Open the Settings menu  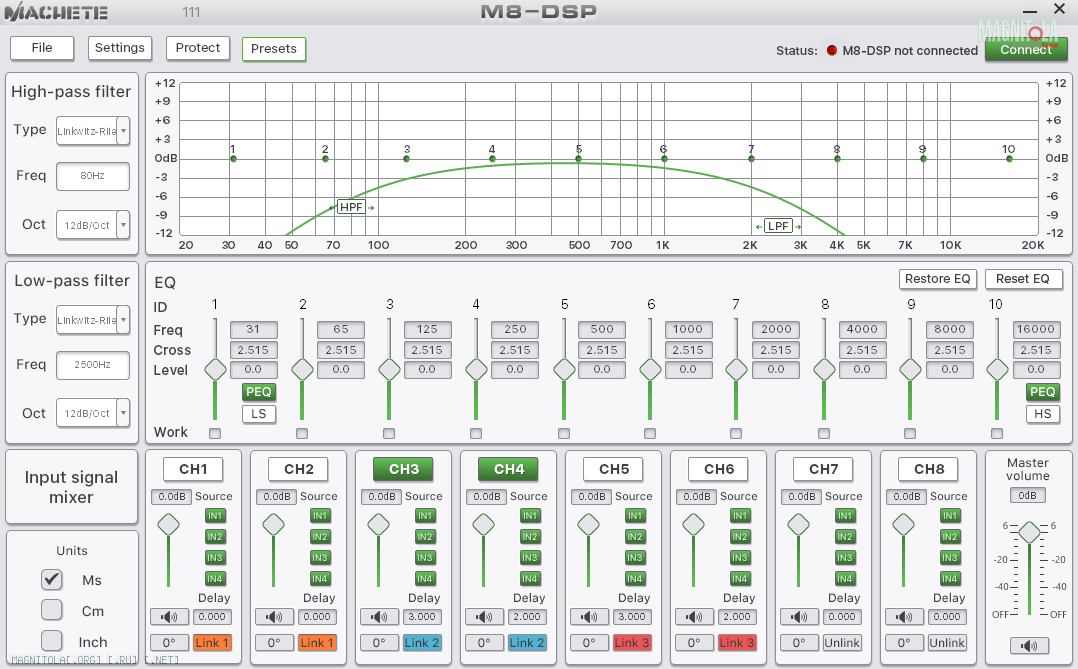(120, 48)
